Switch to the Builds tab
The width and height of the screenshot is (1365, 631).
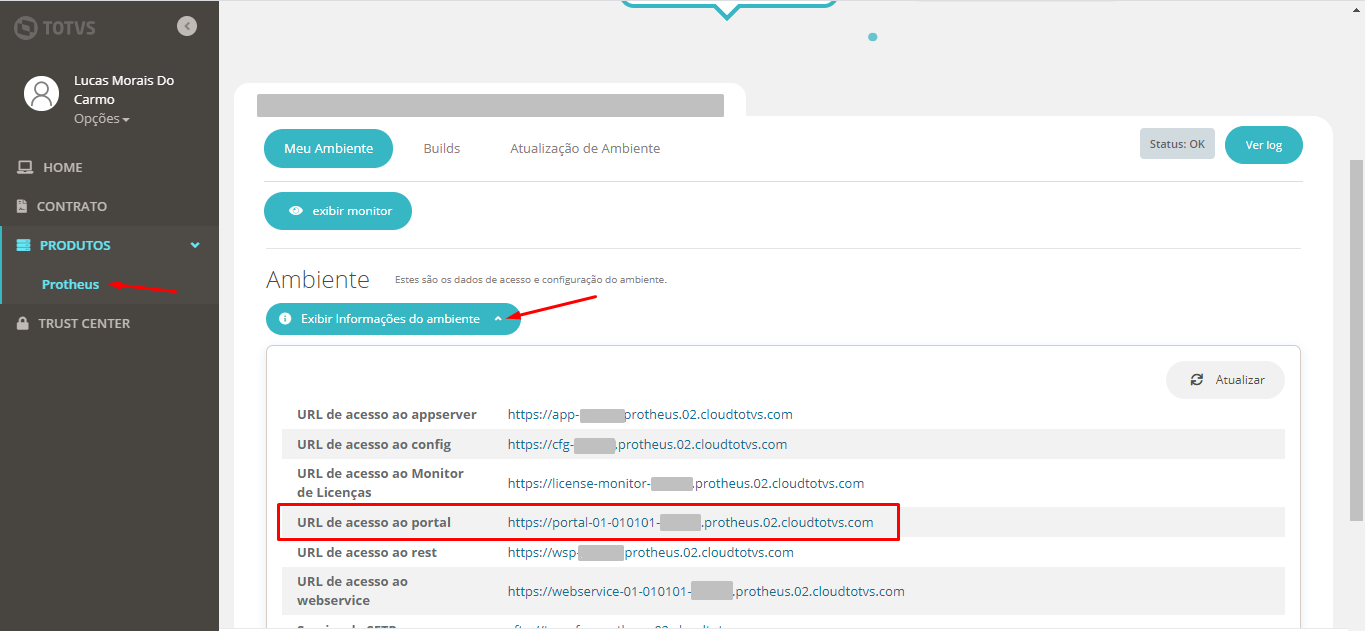tap(442, 148)
